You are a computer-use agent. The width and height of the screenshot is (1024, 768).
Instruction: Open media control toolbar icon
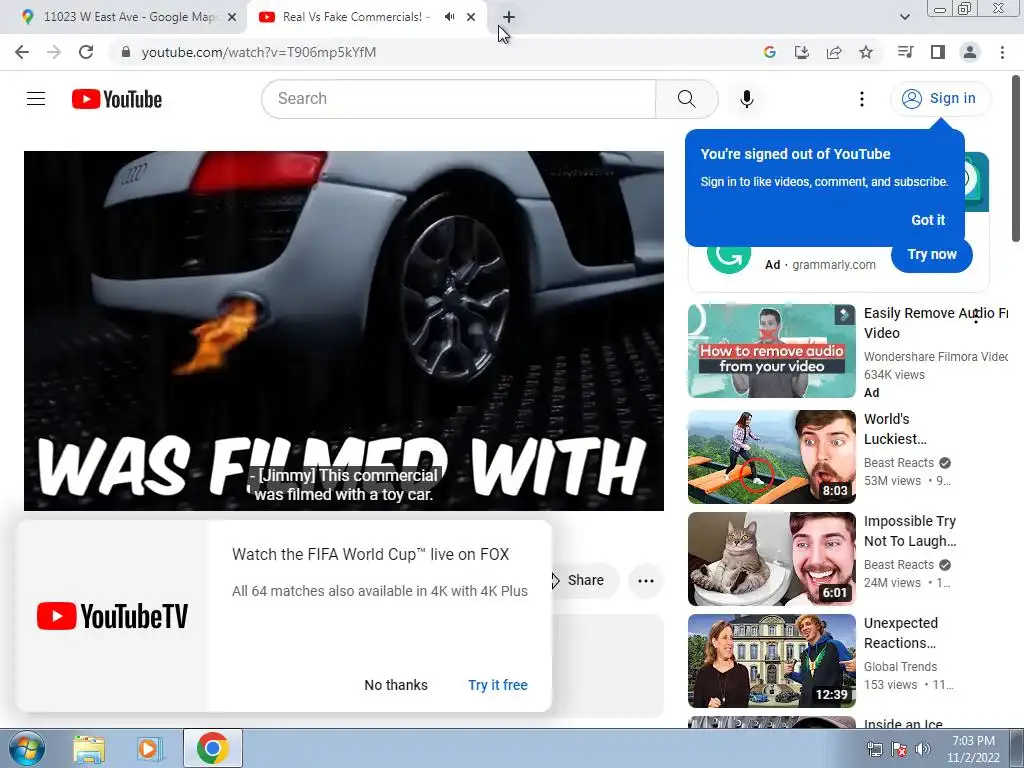(x=905, y=52)
